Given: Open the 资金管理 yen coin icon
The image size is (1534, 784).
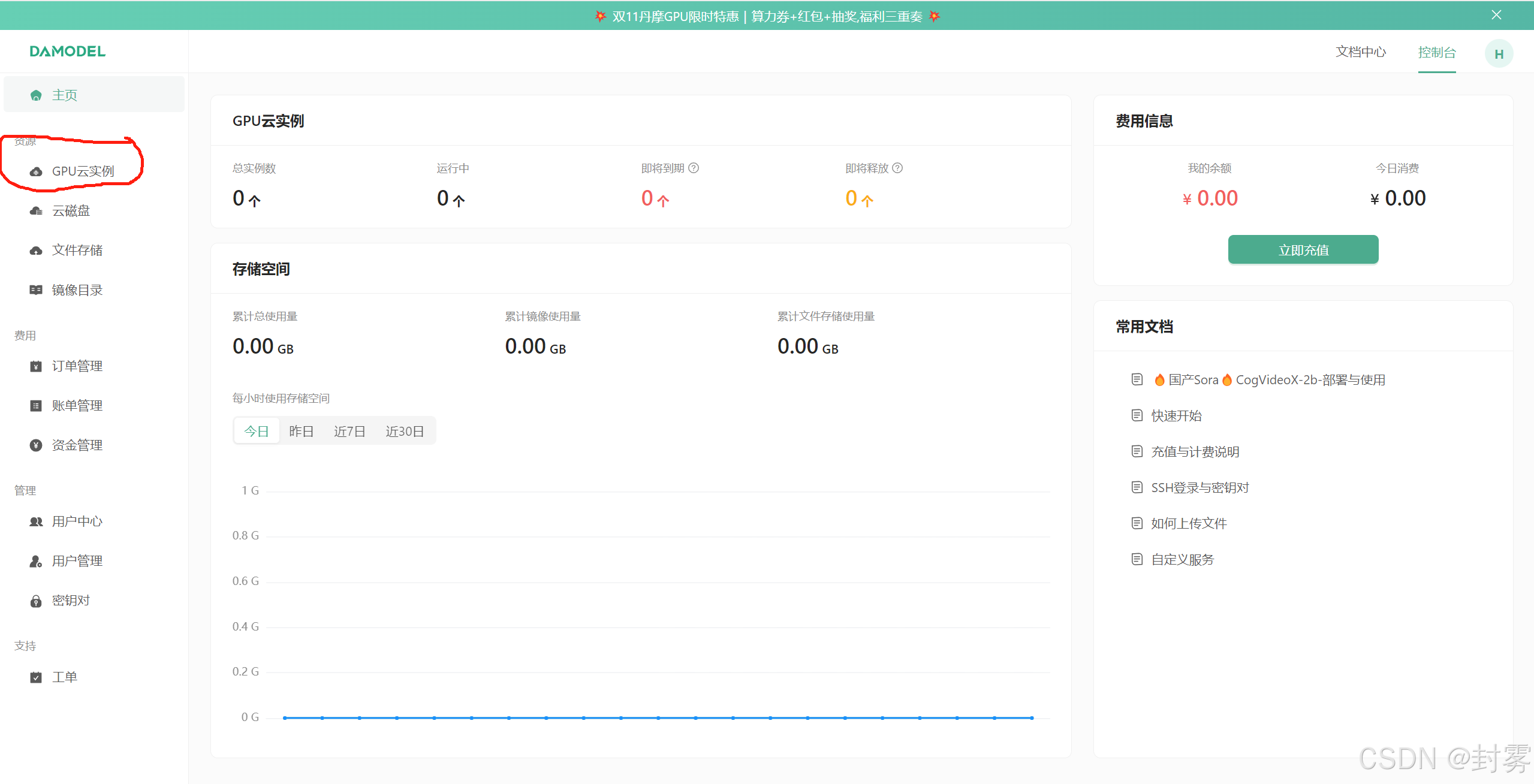Looking at the screenshot, I should click(36, 445).
